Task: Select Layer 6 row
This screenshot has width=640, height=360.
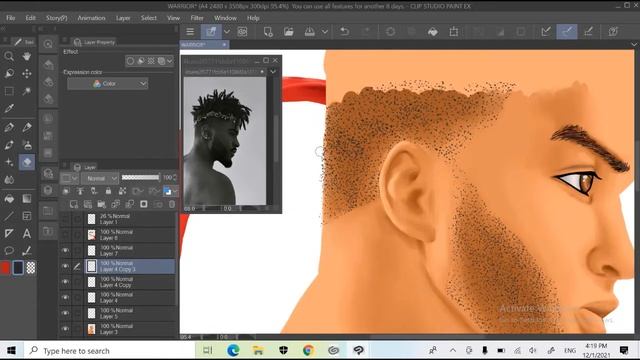Action: tap(130, 235)
